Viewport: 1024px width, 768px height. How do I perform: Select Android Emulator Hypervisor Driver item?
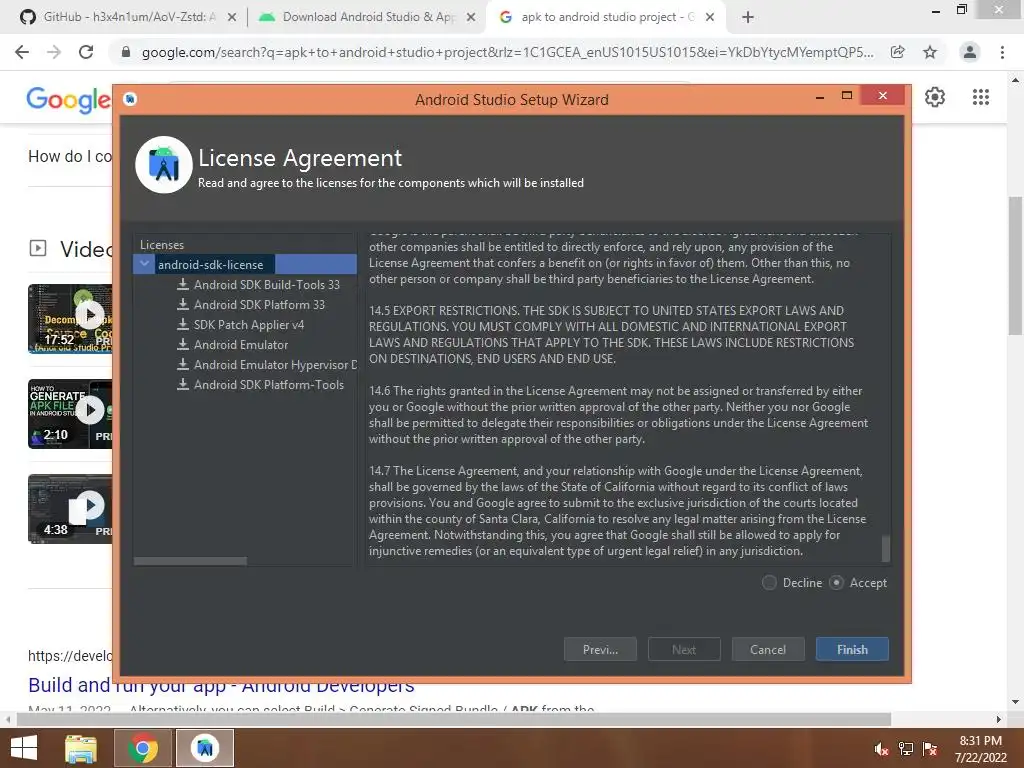(275, 364)
